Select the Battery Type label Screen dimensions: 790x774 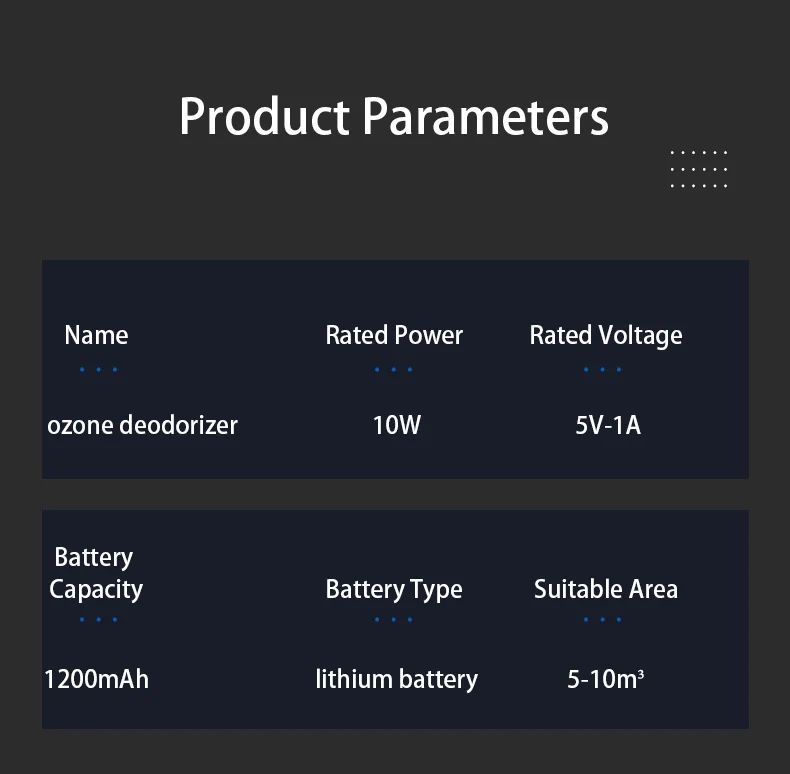click(x=394, y=589)
